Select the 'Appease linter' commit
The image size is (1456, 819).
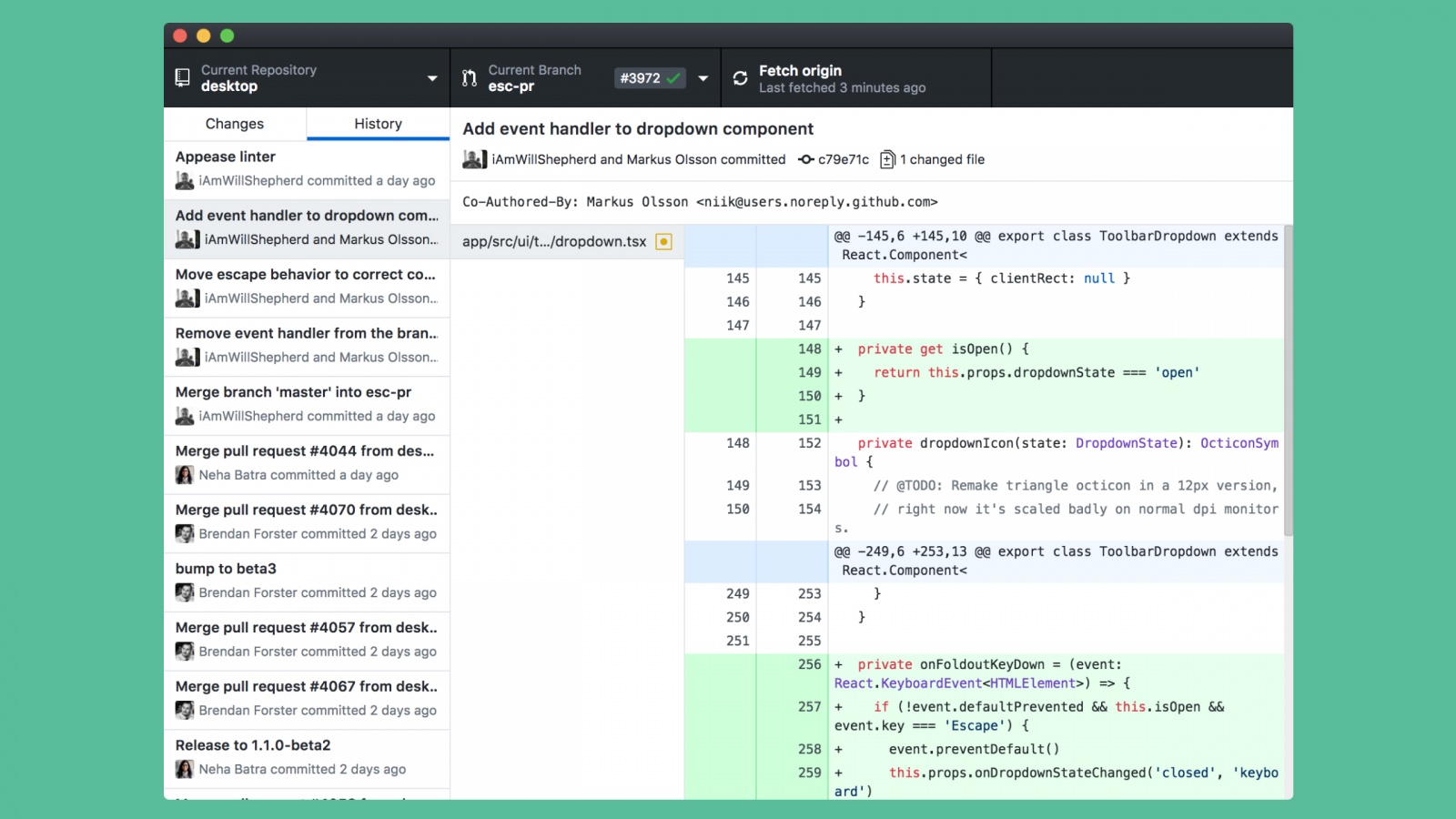[x=306, y=168]
